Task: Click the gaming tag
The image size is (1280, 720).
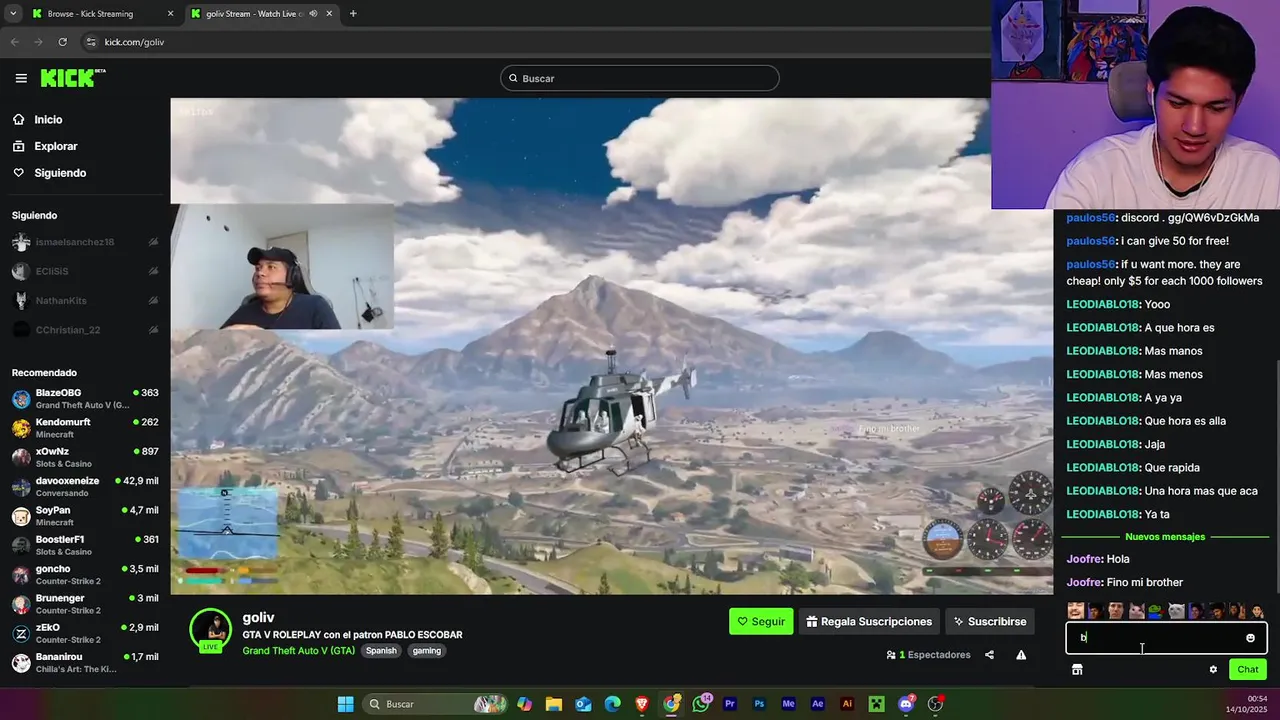Action: pos(427,650)
